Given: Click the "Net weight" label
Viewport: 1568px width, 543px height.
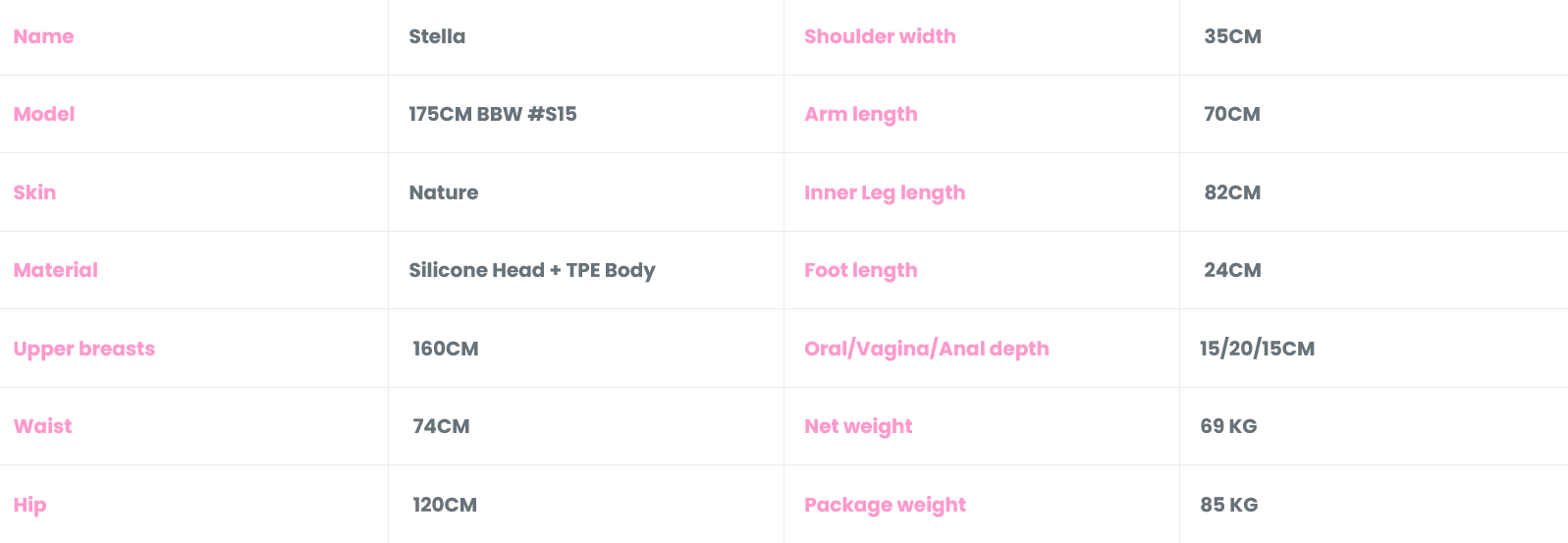Looking at the screenshot, I should coord(858,426).
